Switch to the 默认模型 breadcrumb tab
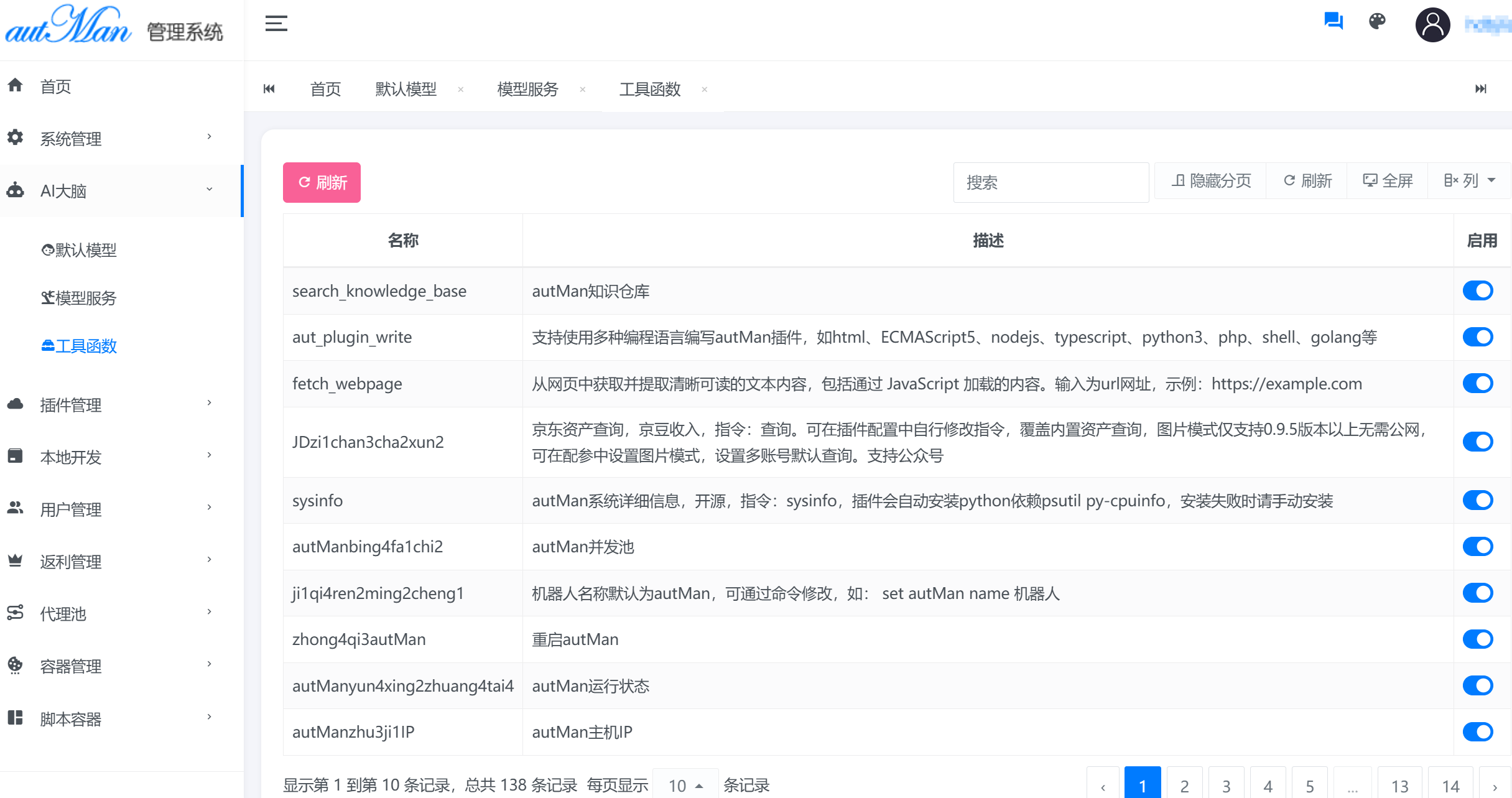Viewport: 1512px width, 798px height. click(406, 89)
